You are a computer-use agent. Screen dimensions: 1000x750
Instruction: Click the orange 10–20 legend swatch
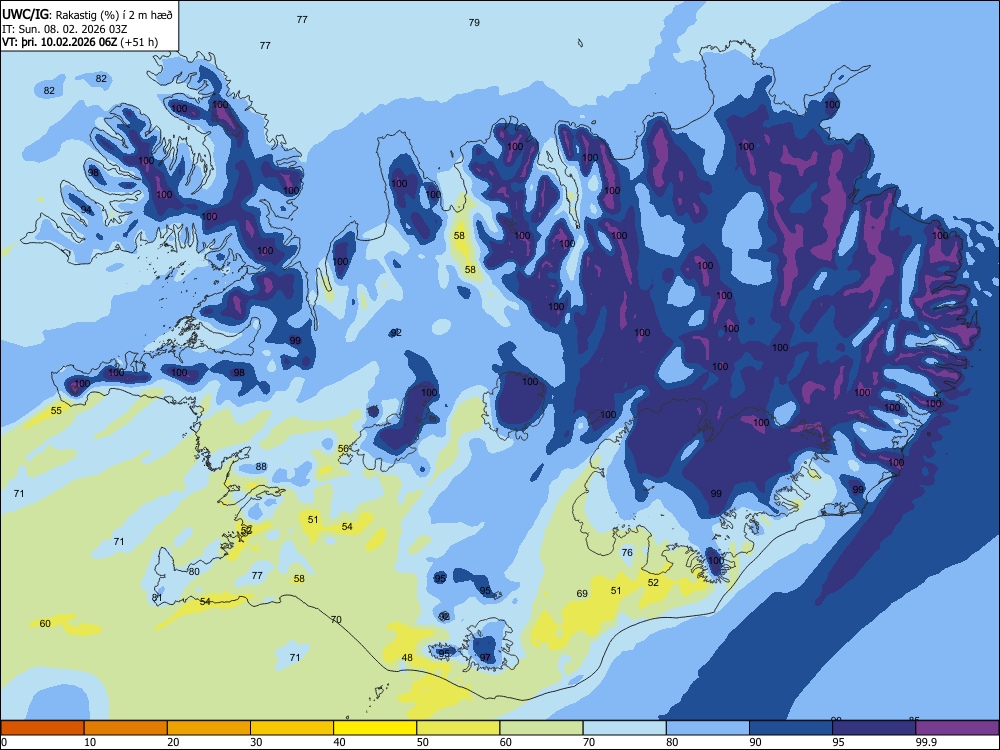coord(126,728)
